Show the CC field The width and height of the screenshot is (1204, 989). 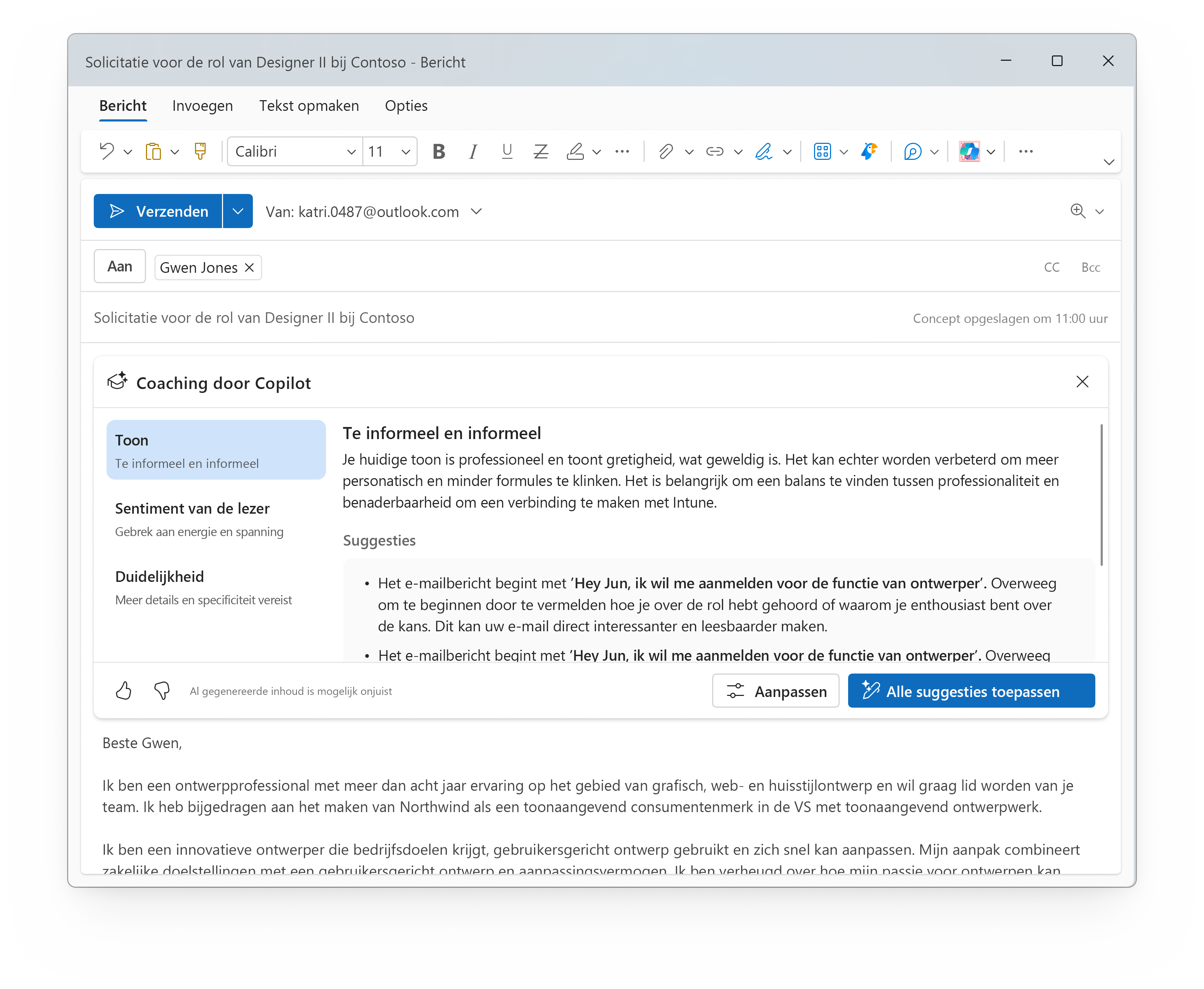[1051, 267]
